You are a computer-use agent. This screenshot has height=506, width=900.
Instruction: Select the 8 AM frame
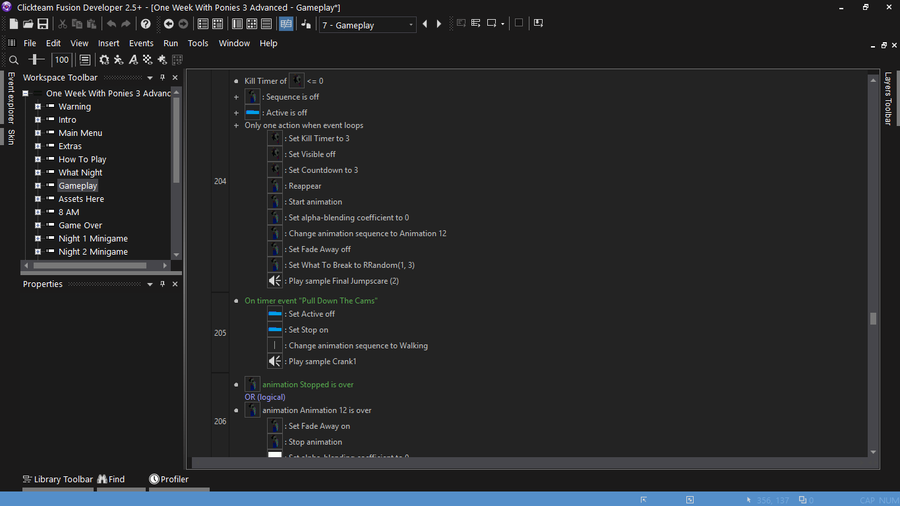coord(69,212)
